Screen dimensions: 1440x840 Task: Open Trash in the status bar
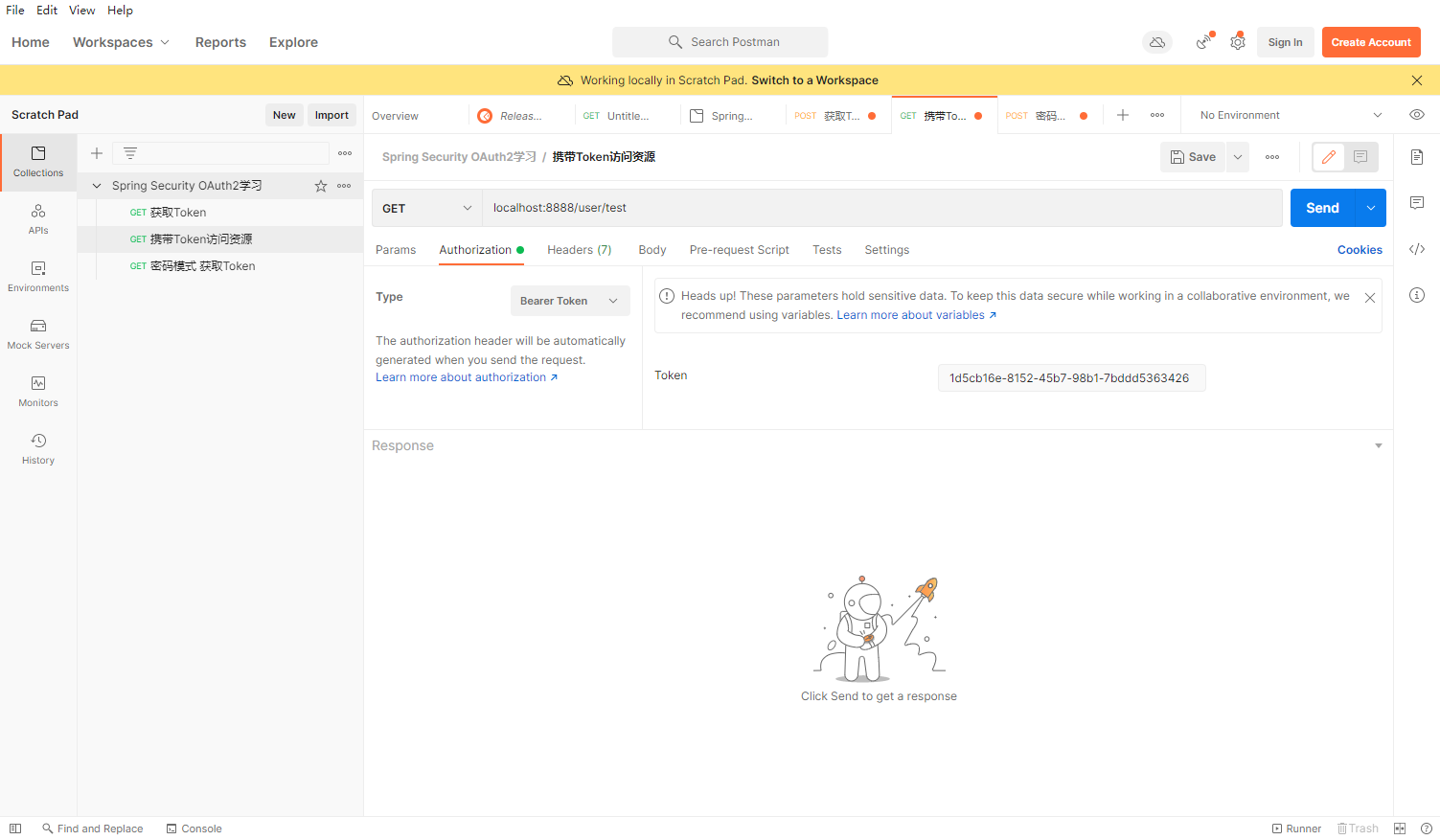pyautogui.click(x=1358, y=829)
